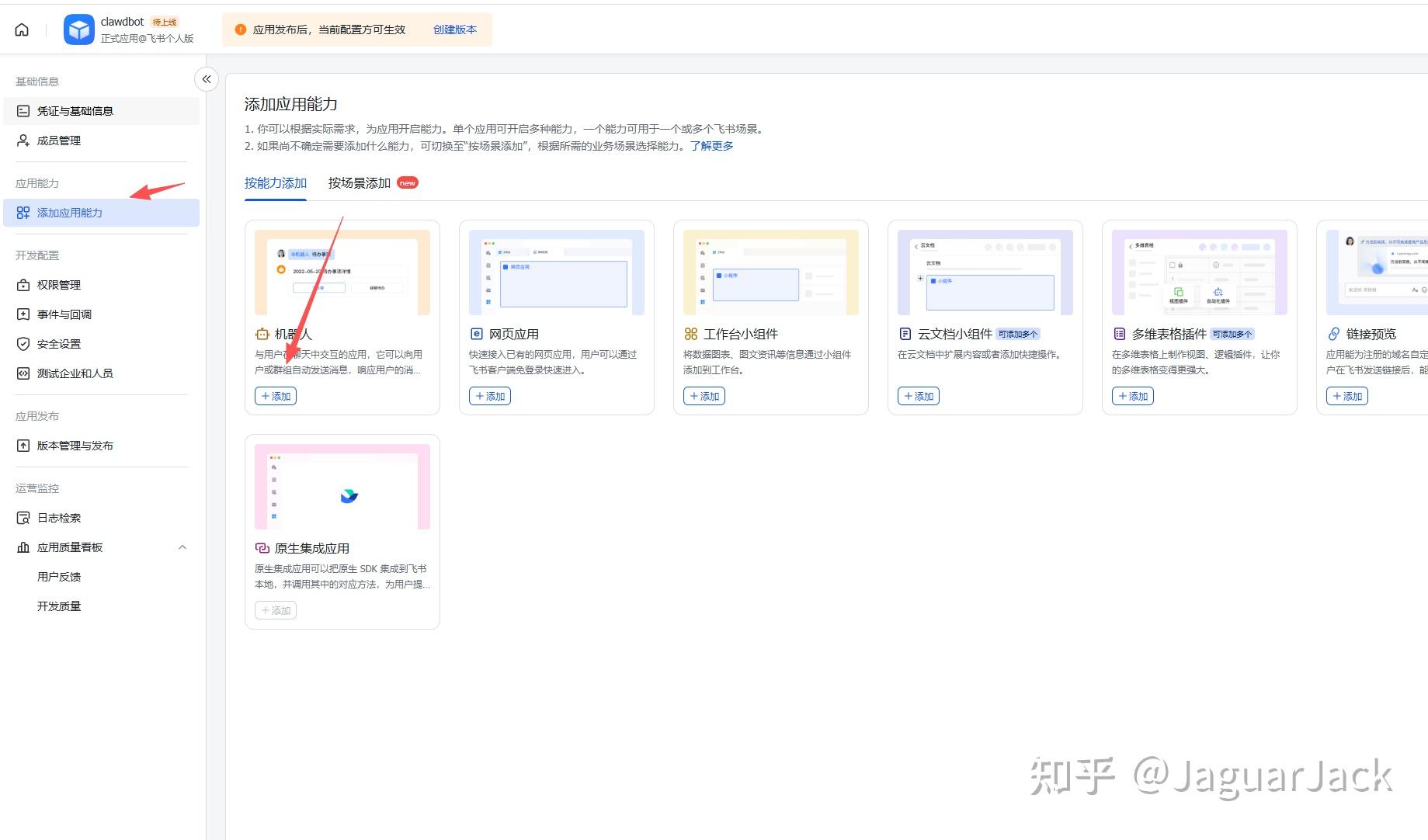Screen dimensions: 1428x840
Task: Click the 正式应用@飞书个人版 subtitle text
Action: coord(148,38)
